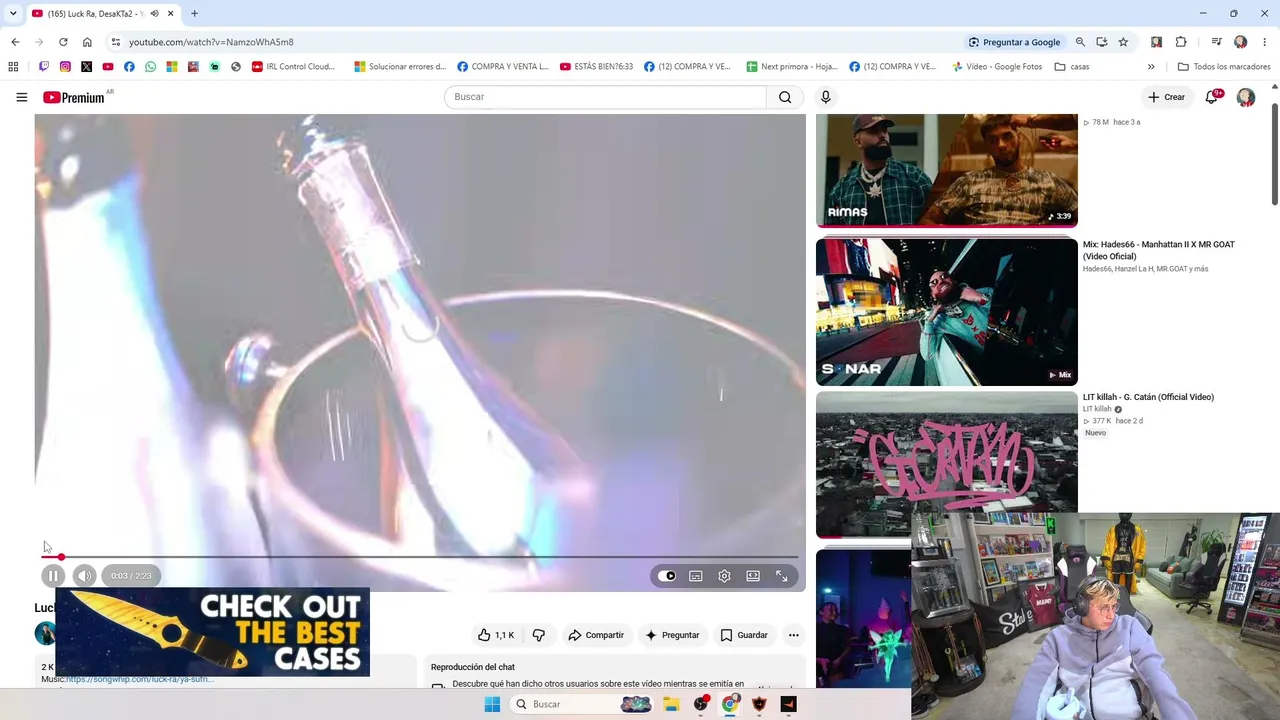The image size is (1280, 720).
Task: Open the YouTube account avatar menu
Action: [x=1246, y=97]
